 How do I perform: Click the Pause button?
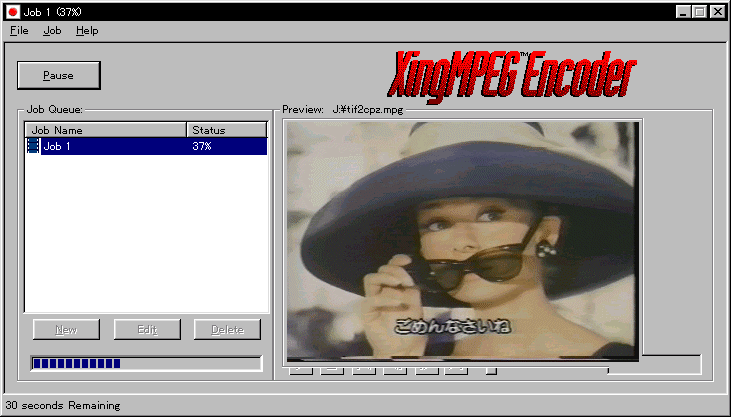tap(59, 75)
